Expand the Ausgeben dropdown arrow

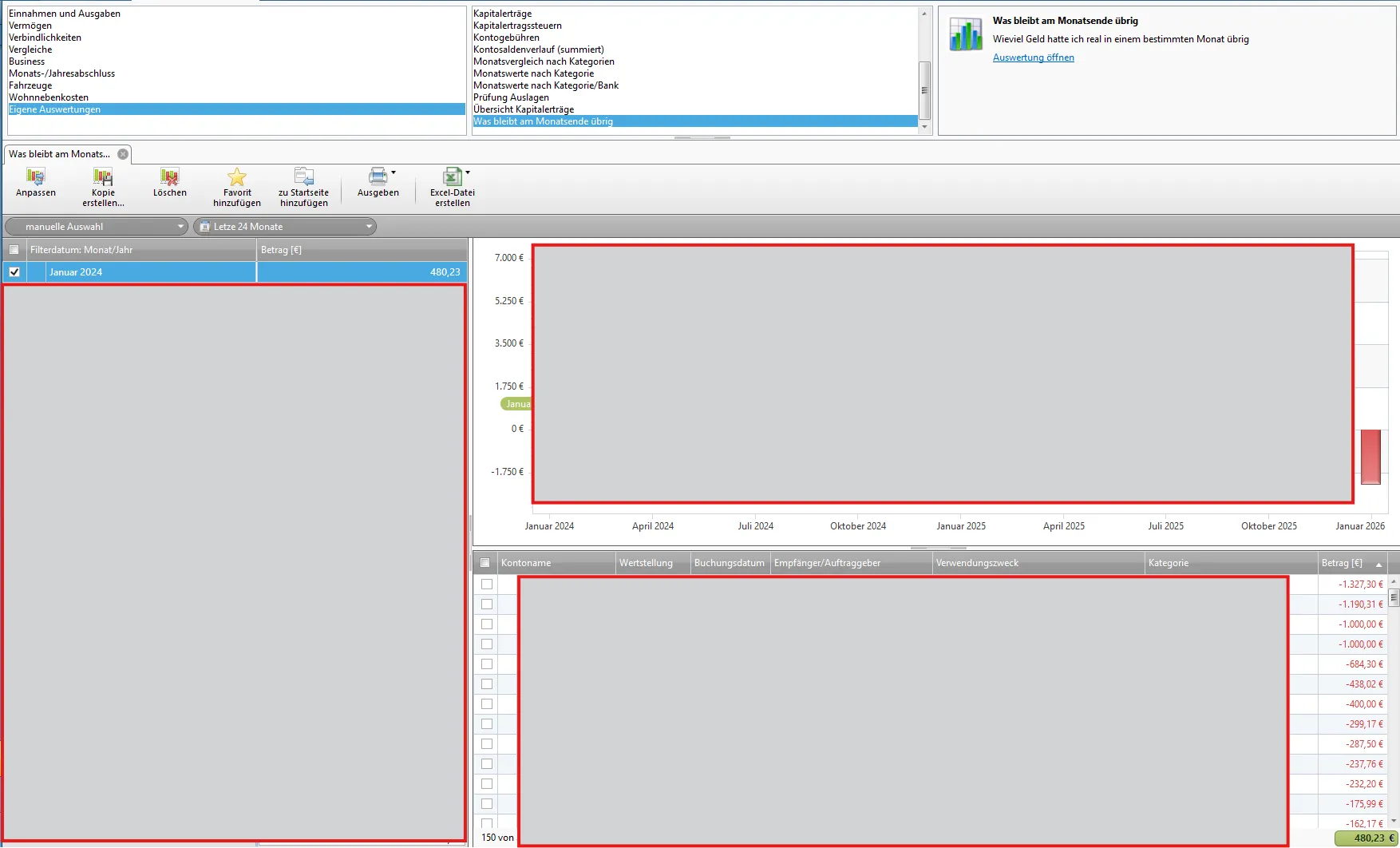point(394,172)
